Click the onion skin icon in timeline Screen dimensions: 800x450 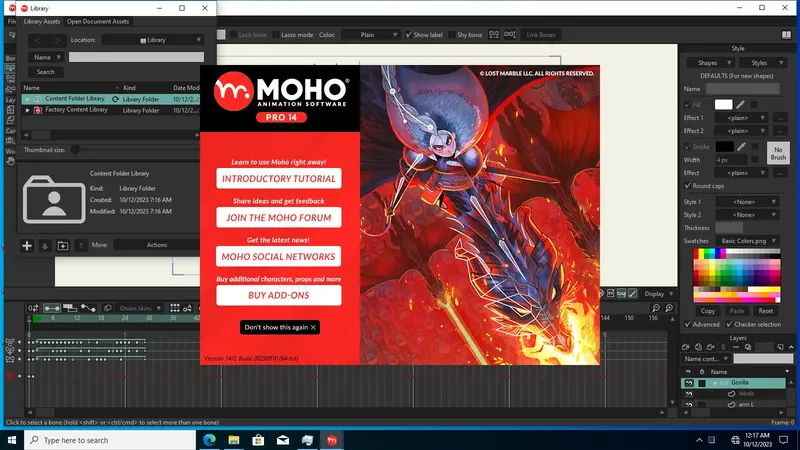point(108,308)
